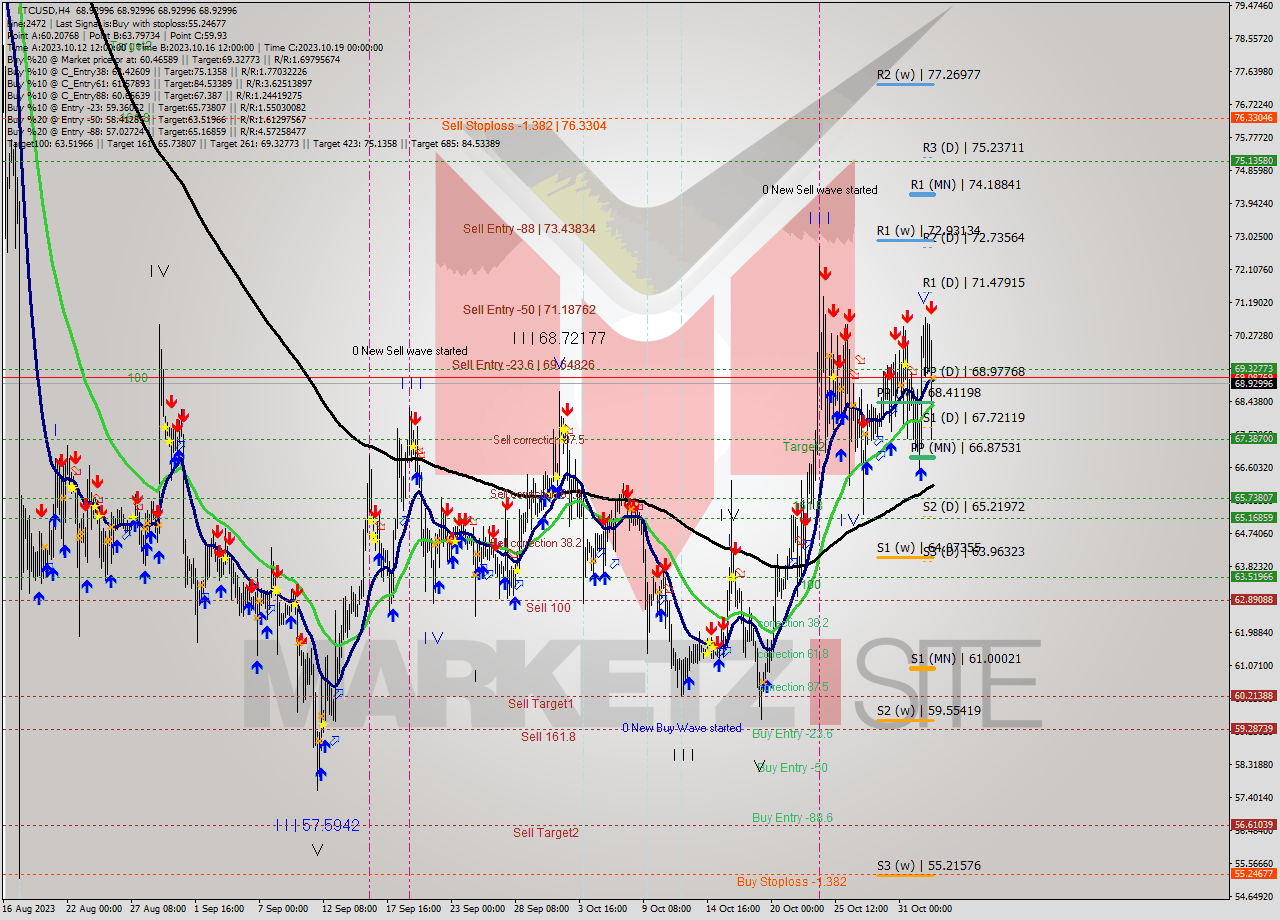The image size is (1280, 920).
Task: Click the 'Sell 100' label
Action: (548, 607)
